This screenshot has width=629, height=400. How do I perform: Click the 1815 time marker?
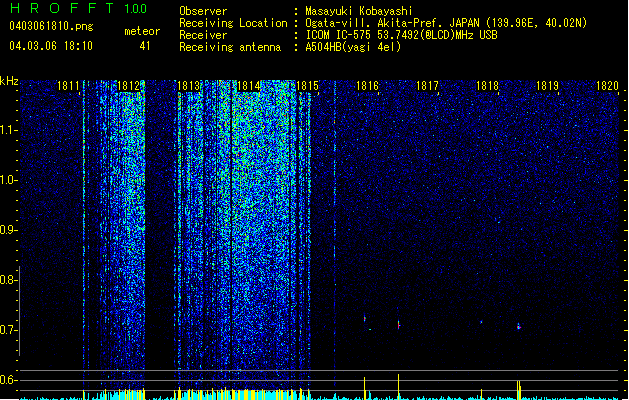(x=307, y=86)
